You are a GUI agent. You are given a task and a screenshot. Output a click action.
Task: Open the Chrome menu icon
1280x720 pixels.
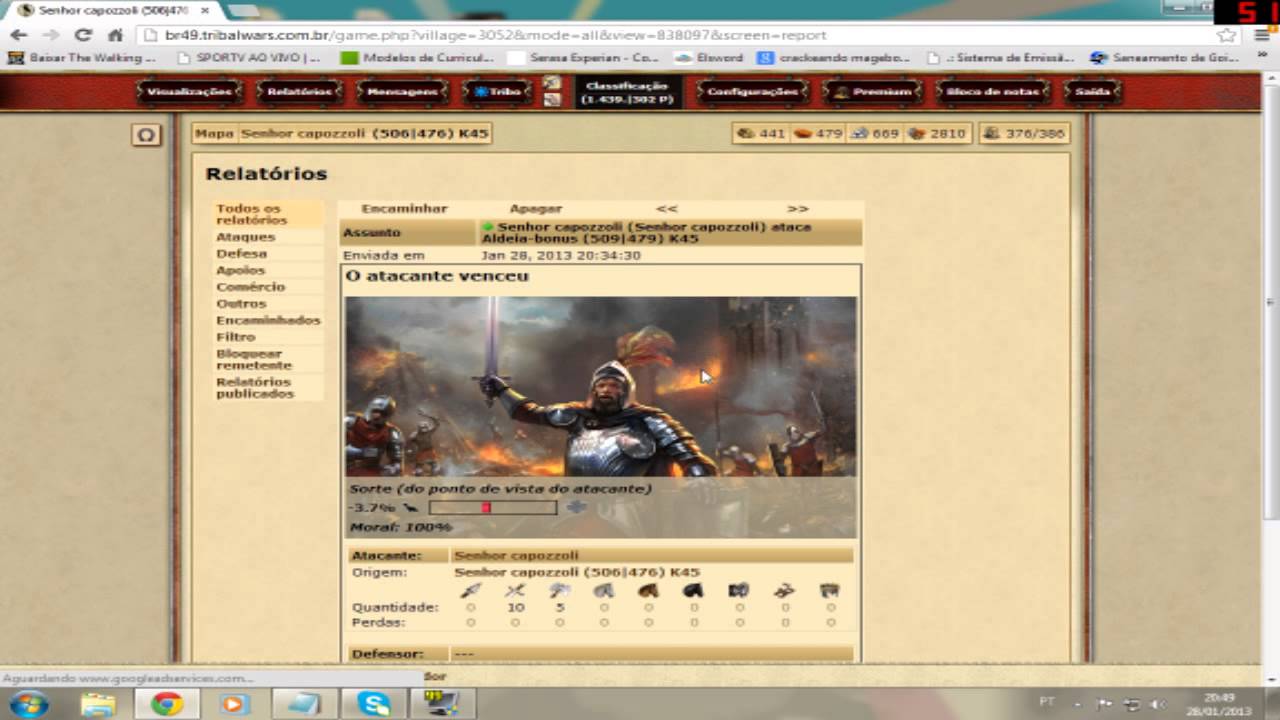(1262, 35)
